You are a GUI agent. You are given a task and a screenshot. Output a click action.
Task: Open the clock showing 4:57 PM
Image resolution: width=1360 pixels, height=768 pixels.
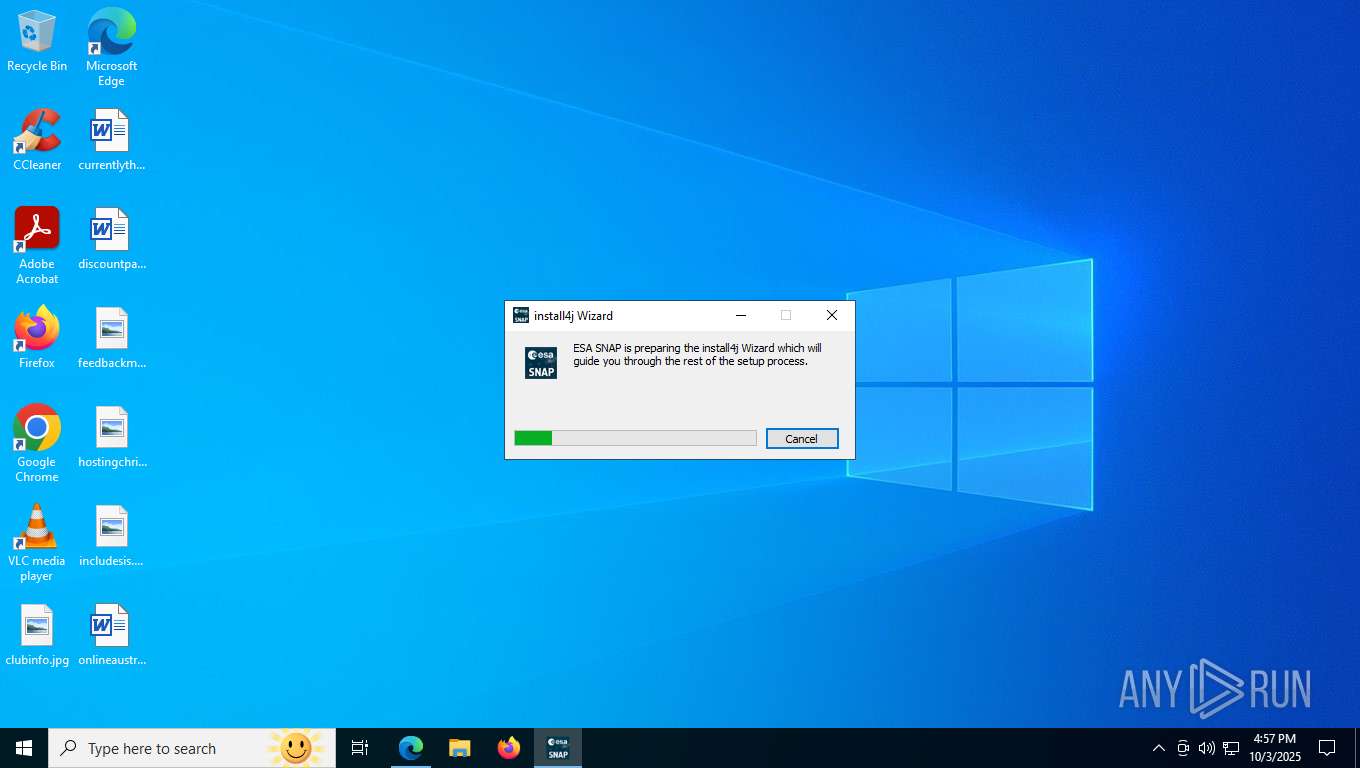1274,748
